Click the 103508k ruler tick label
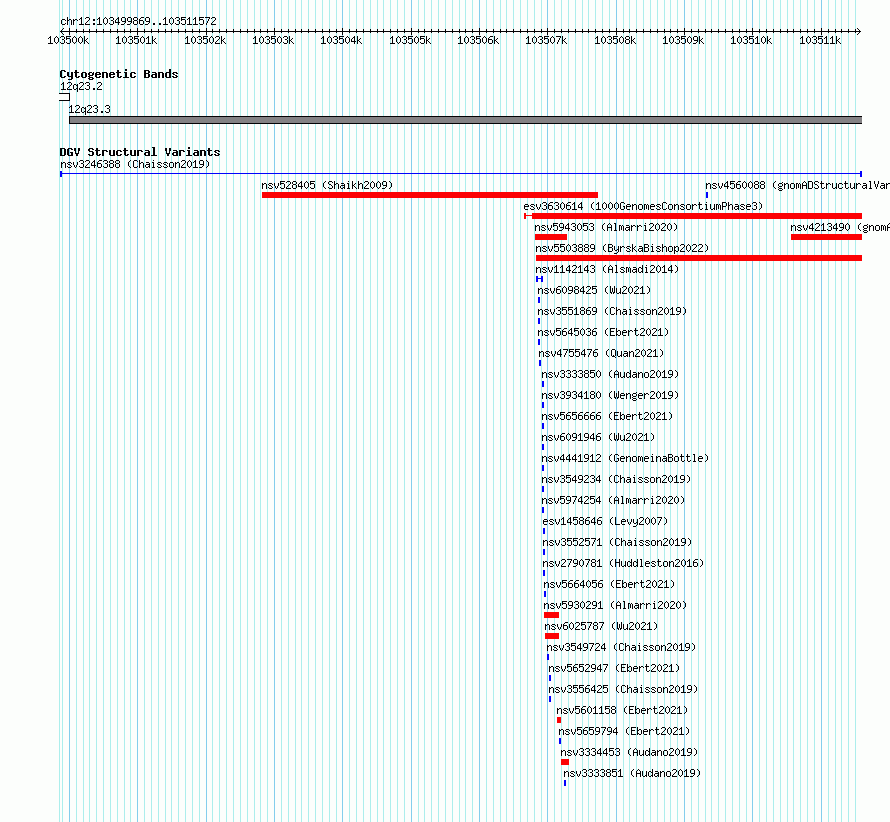The width and height of the screenshot is (890, 822). (x=615, y=40)
